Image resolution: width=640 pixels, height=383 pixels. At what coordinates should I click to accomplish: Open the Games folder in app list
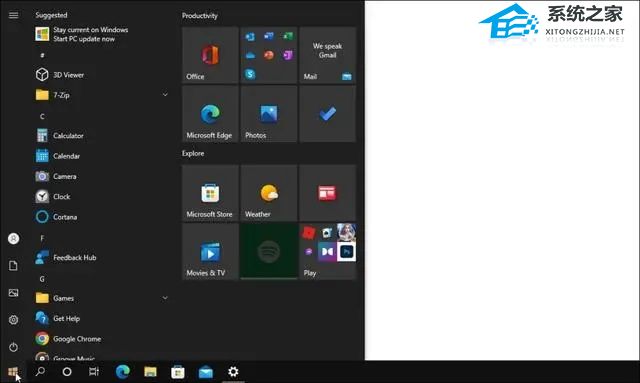tap(101, 298)
